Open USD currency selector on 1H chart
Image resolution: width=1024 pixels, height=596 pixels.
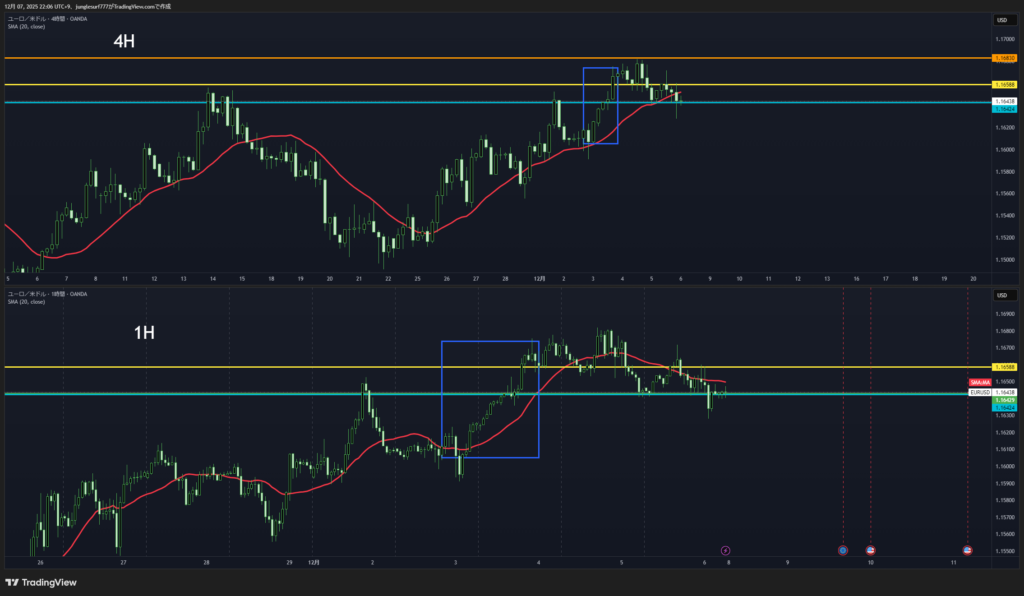[x=1002, y=295]
